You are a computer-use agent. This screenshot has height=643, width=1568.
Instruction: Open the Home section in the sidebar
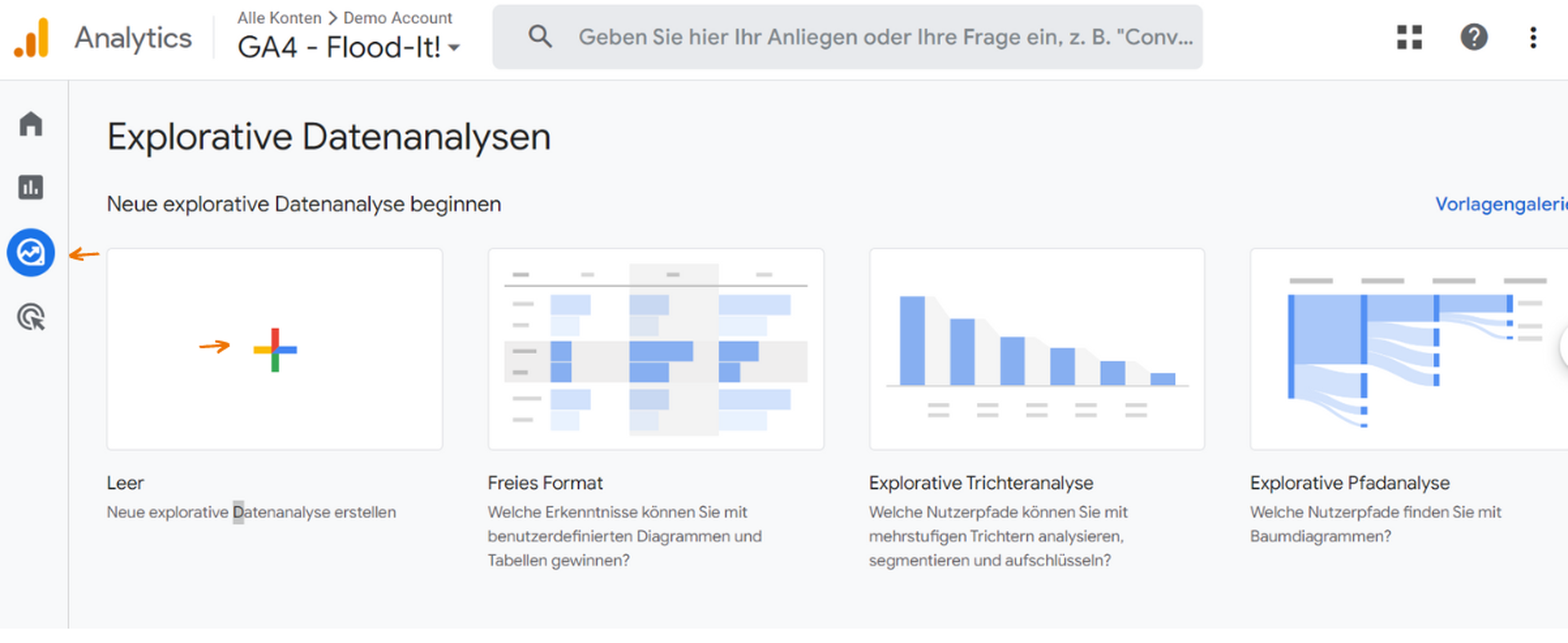click(x=31, y=124)
